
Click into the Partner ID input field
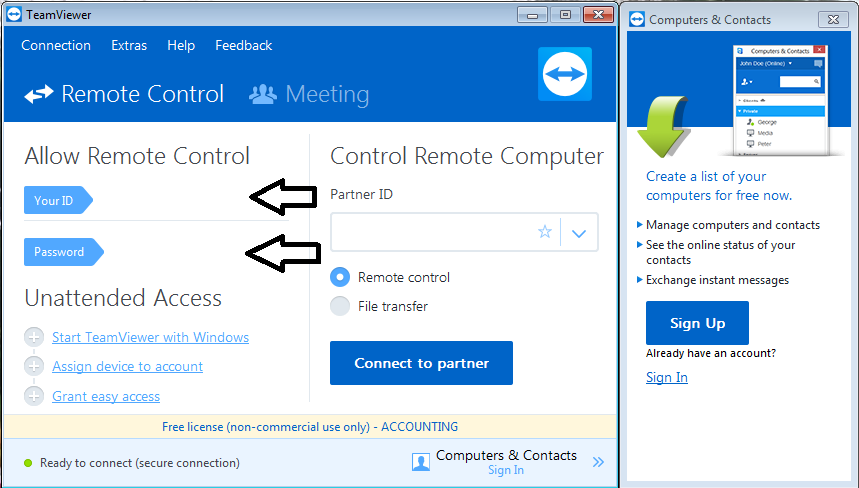(432, 232)
